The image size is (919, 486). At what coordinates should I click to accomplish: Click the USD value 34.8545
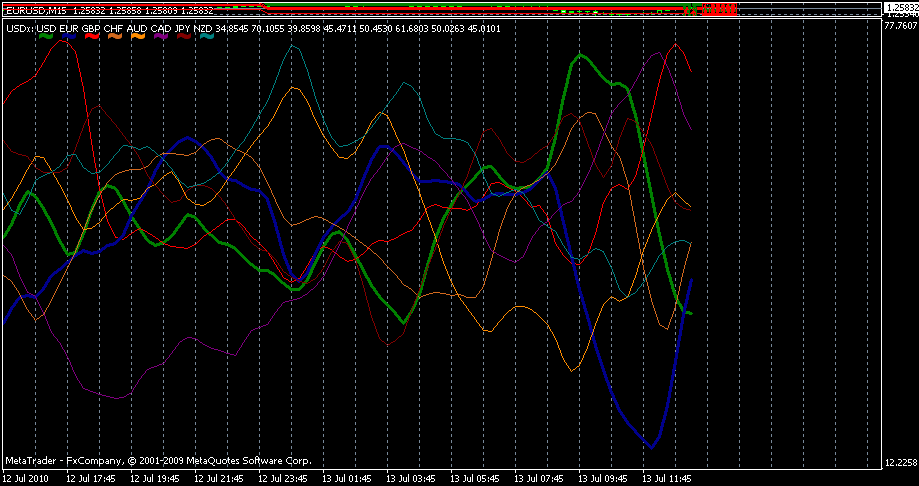click(x=232, y=28)
